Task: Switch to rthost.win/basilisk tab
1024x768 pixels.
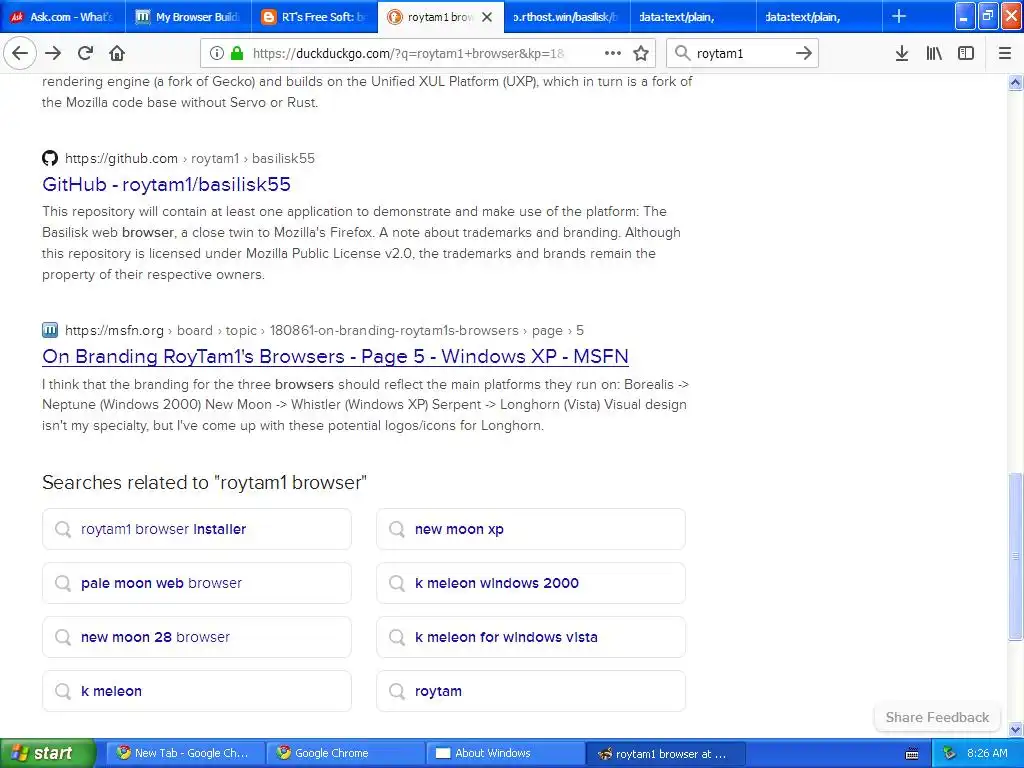Action: pos(566,17)
